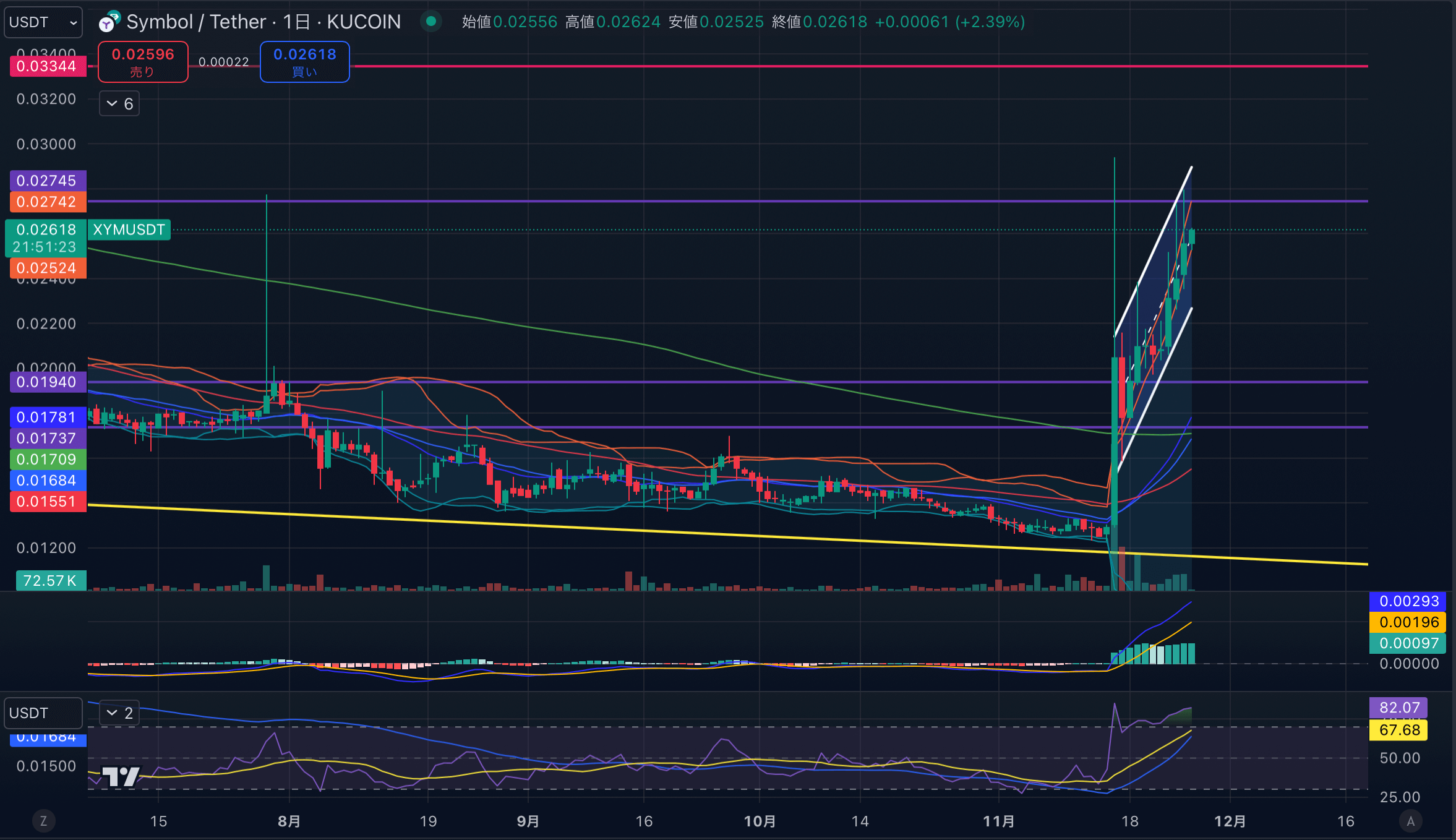
Task: Click the 0.00293 MACD value label
Action: 1408,601
